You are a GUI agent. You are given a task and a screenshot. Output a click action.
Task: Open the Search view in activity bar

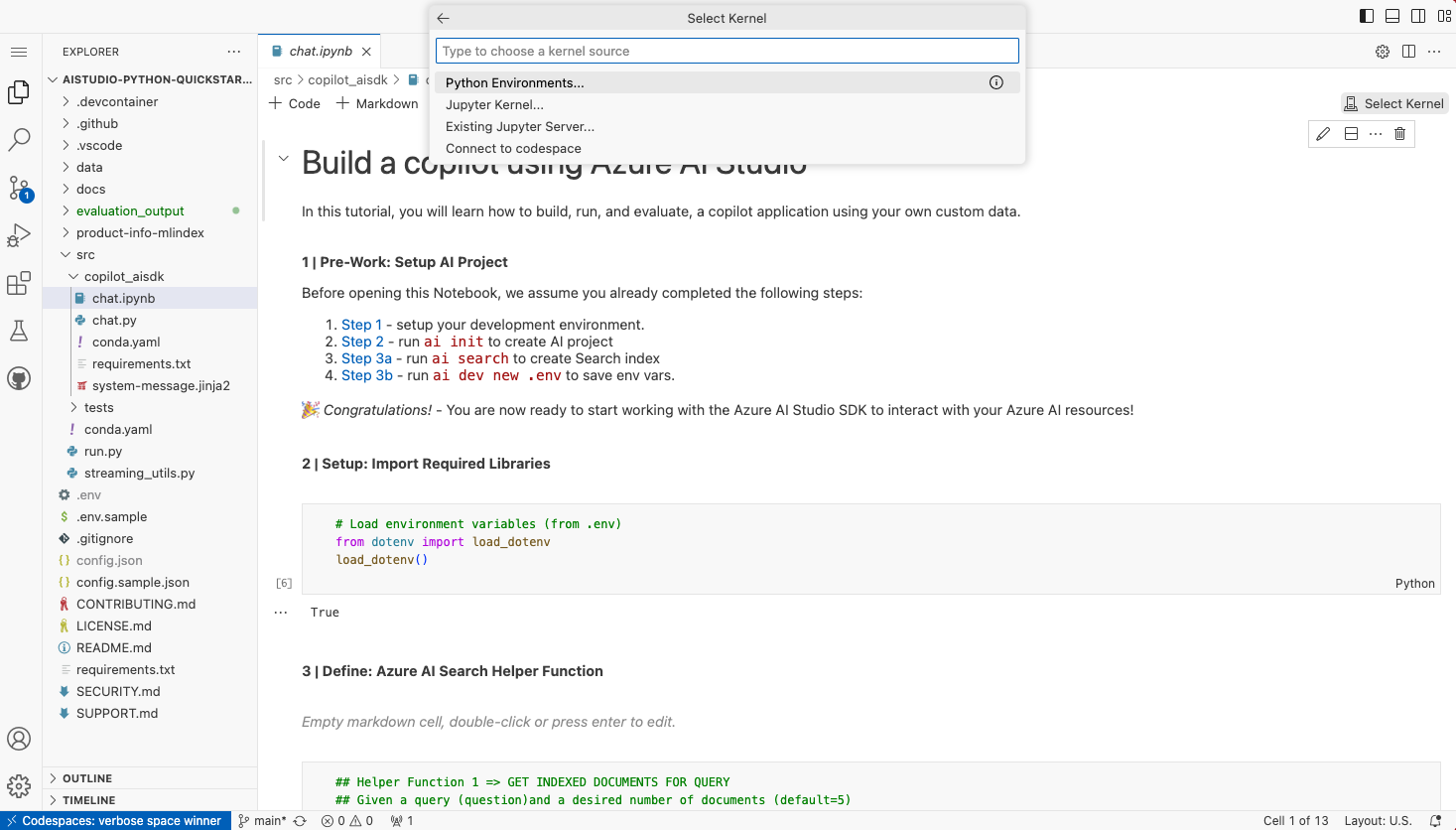tap(19, 140)
